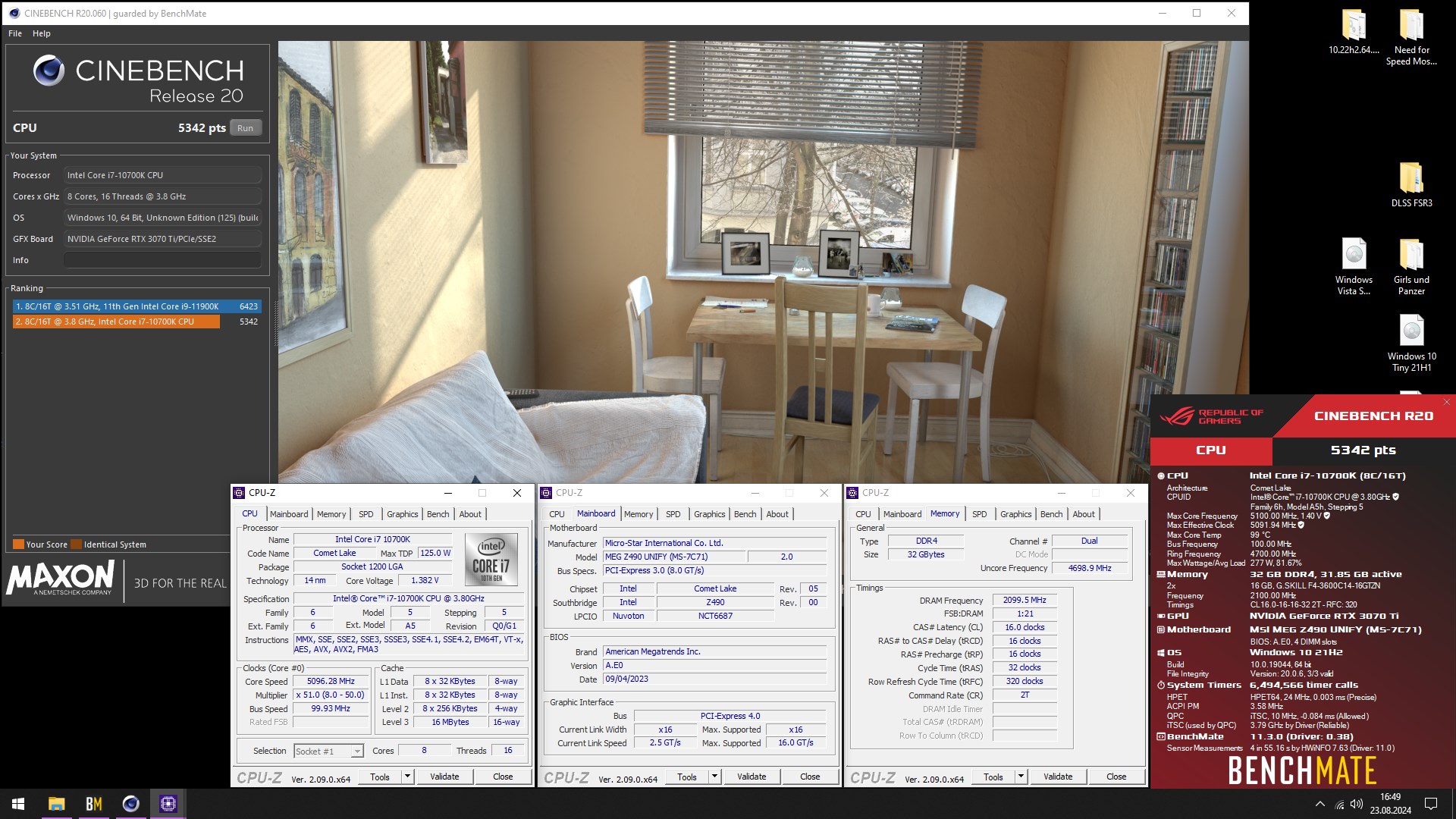Click the Cinebench logo sphere icon
The width and height of the screenshot is (1456, 819).
(x=49, y=71)
